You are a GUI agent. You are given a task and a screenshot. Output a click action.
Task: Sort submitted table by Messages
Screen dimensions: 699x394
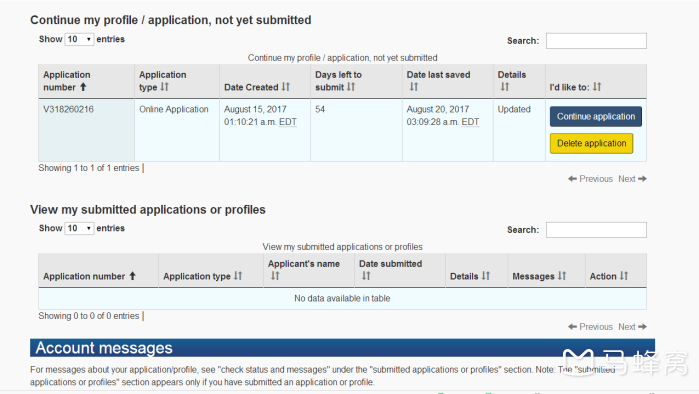click(546, 271)
